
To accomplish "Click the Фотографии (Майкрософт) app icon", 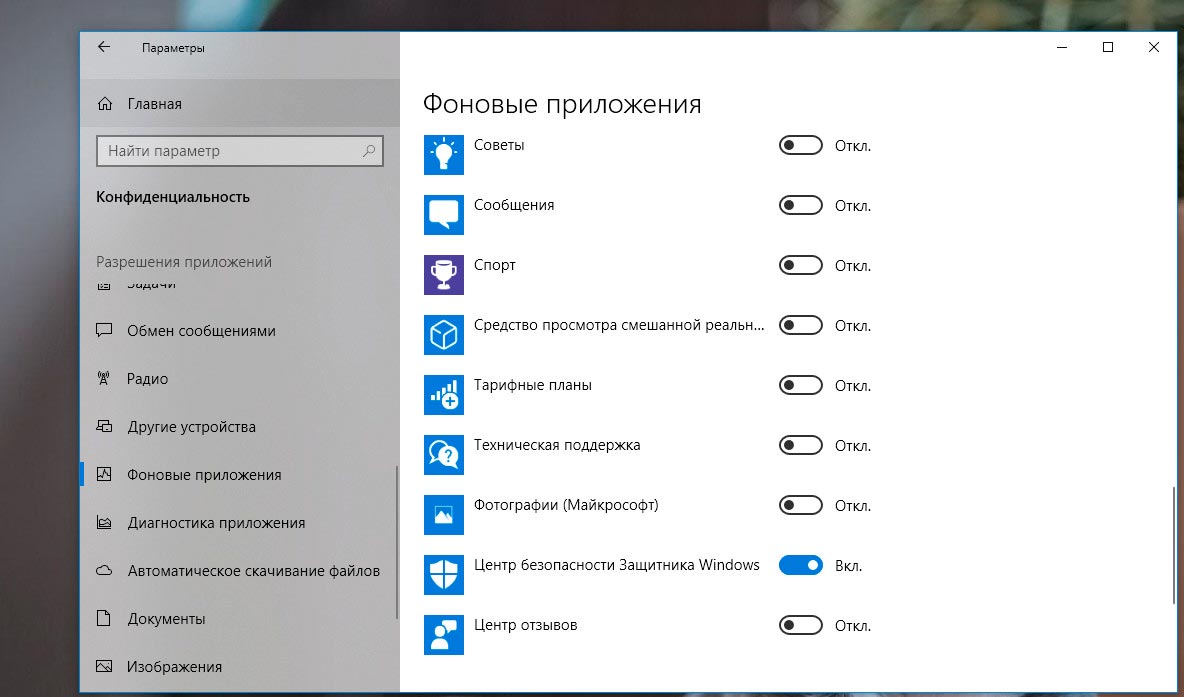I will coord(444,514).
